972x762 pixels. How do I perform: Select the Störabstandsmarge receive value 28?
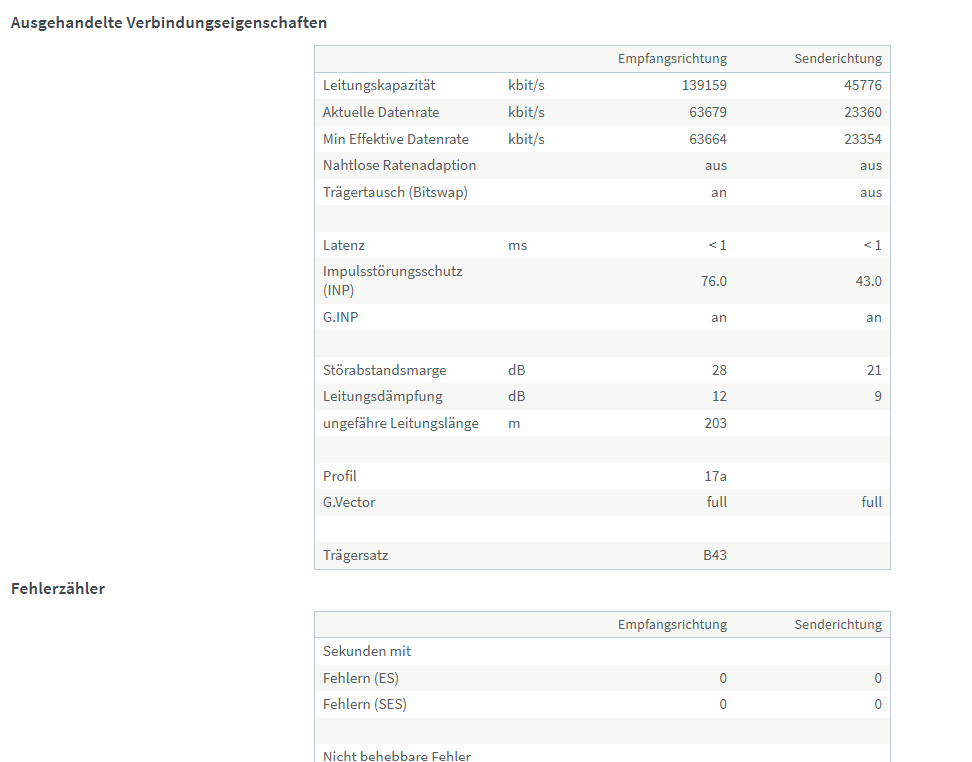pos(718,370)
